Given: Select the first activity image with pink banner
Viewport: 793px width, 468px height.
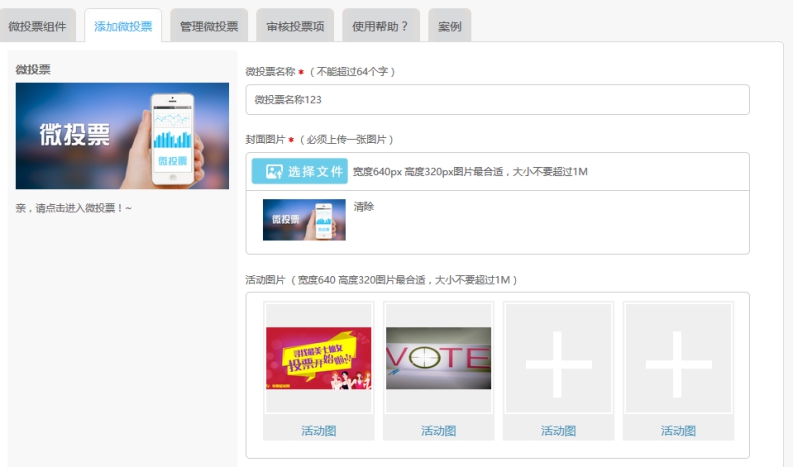Looking at the screenshot, I should tap(318, 358).
